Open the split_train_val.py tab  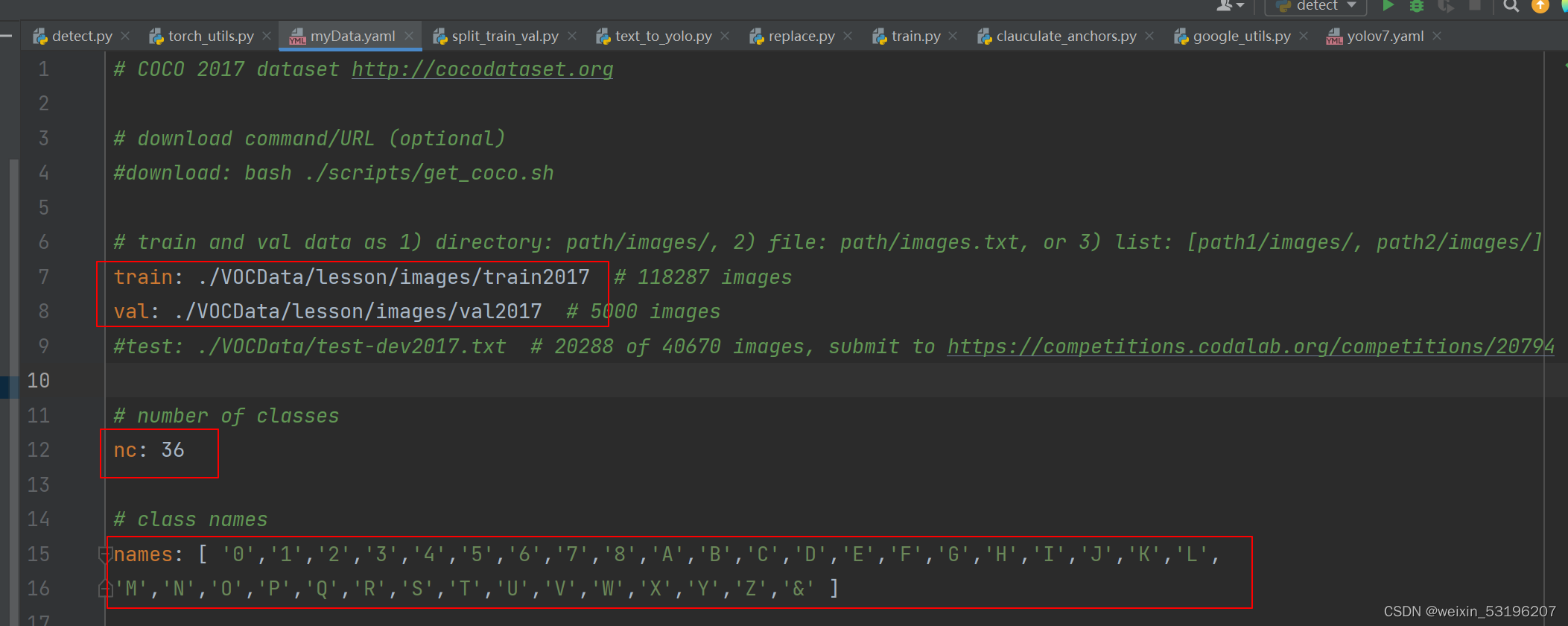point(505,36)
